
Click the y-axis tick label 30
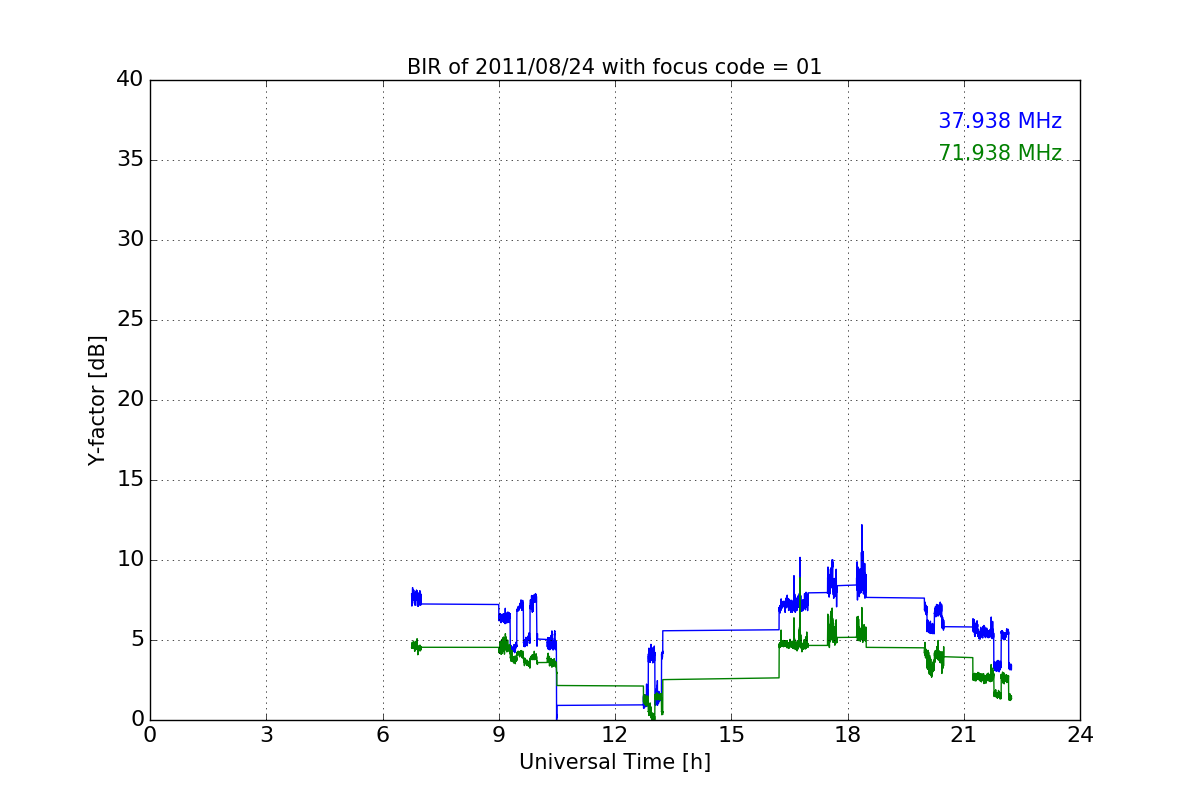pos(130,240)
